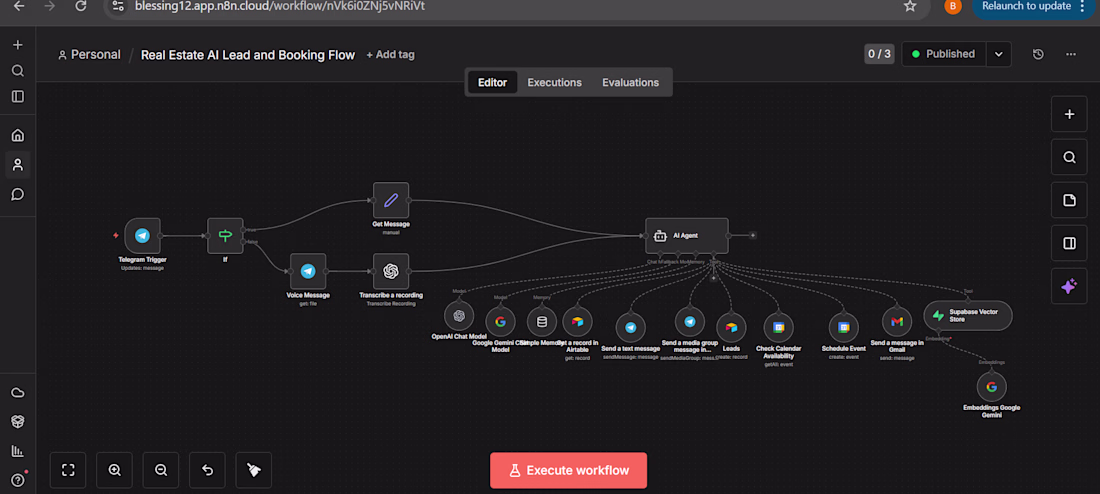
Task: Open the browser profile avatar B
Action: tap(953, 6)
